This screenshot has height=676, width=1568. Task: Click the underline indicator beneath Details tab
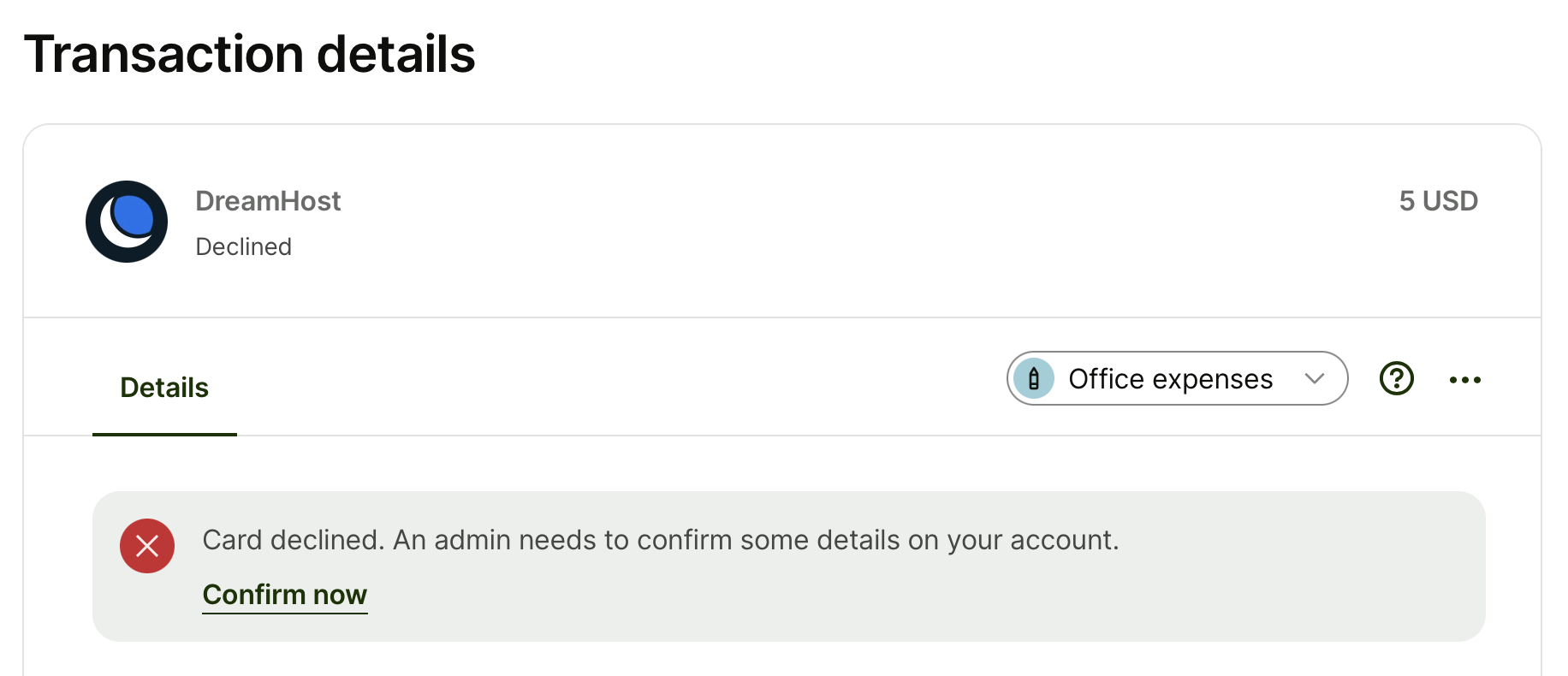pyautogui.click(x=164, y=434)
